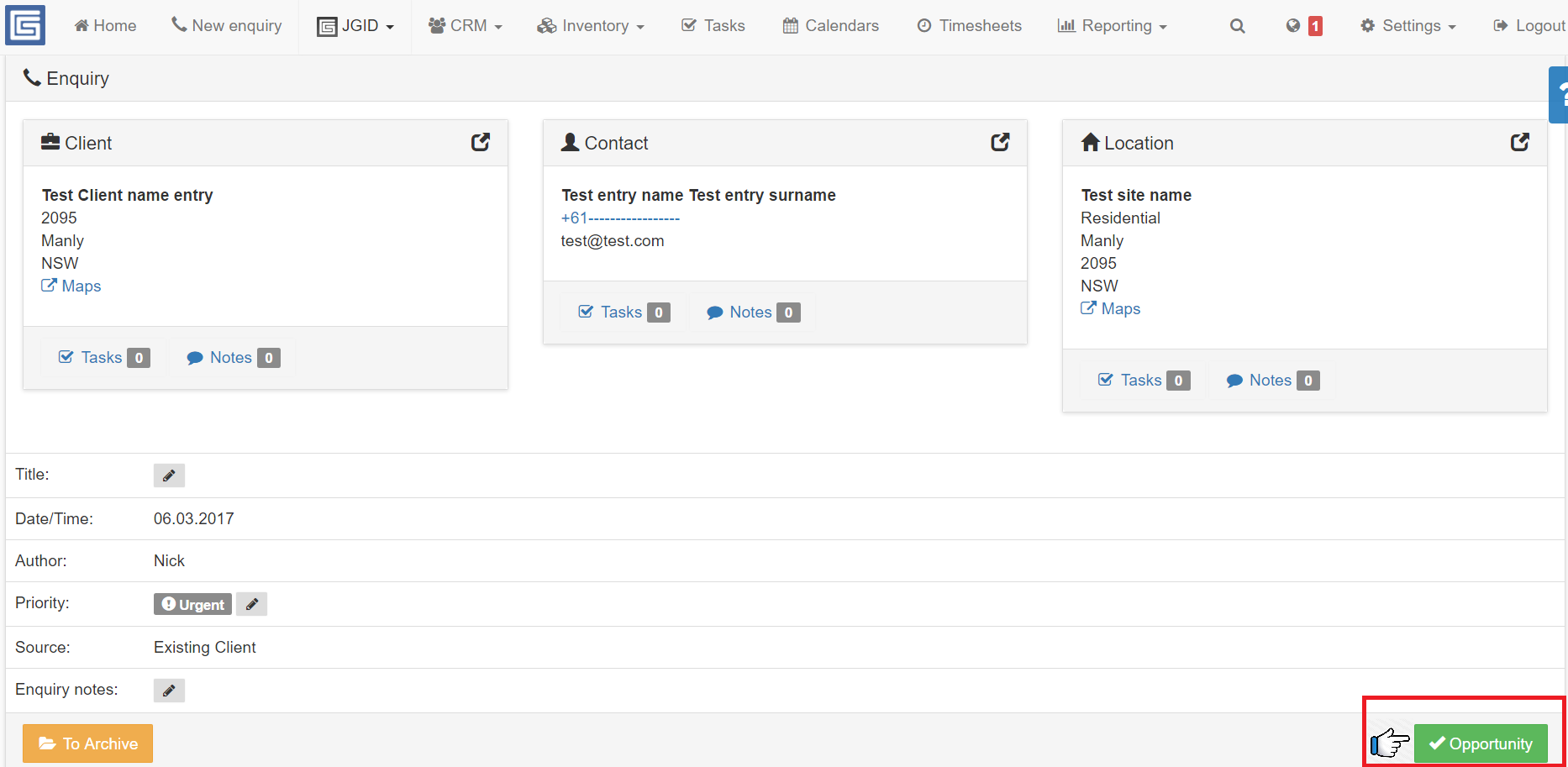The image size is (1568, 767).
Task: Open Maps link in Client card
Action: [71, 286]
